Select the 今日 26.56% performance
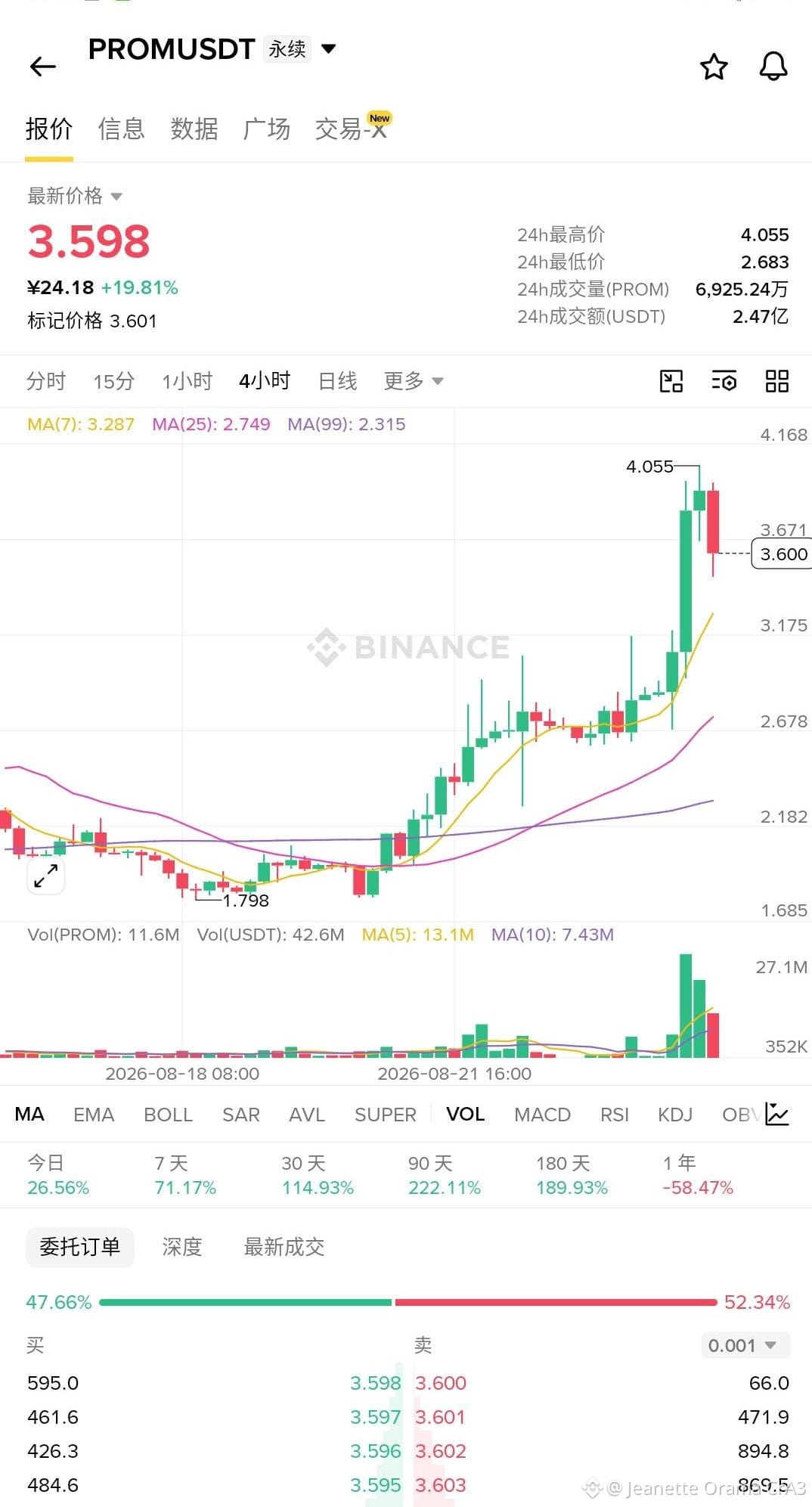This screenshot has width=812, height=1507. pos(58,1175)
